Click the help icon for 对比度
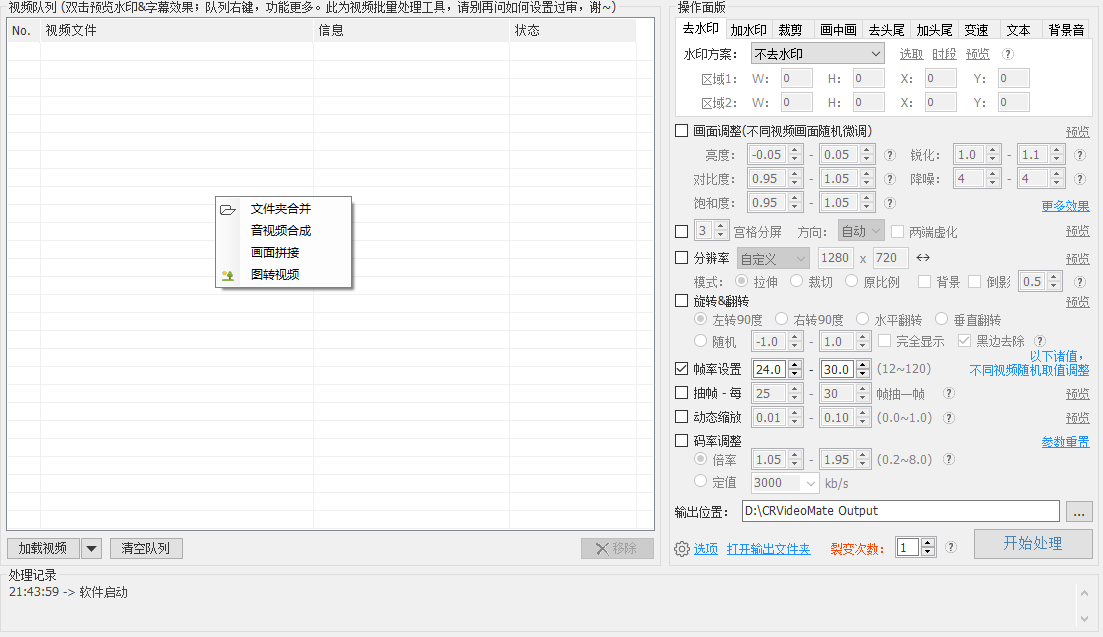This screenshot has width=1103, height=637. tap(890, 179)
